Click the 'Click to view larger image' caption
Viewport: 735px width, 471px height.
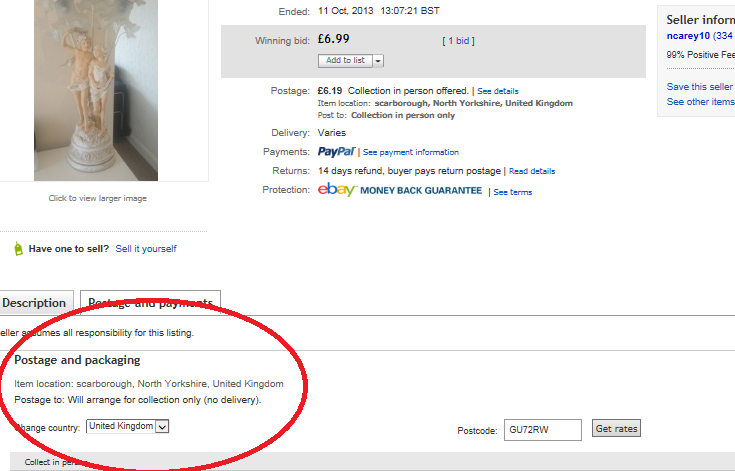click(98, 198)
